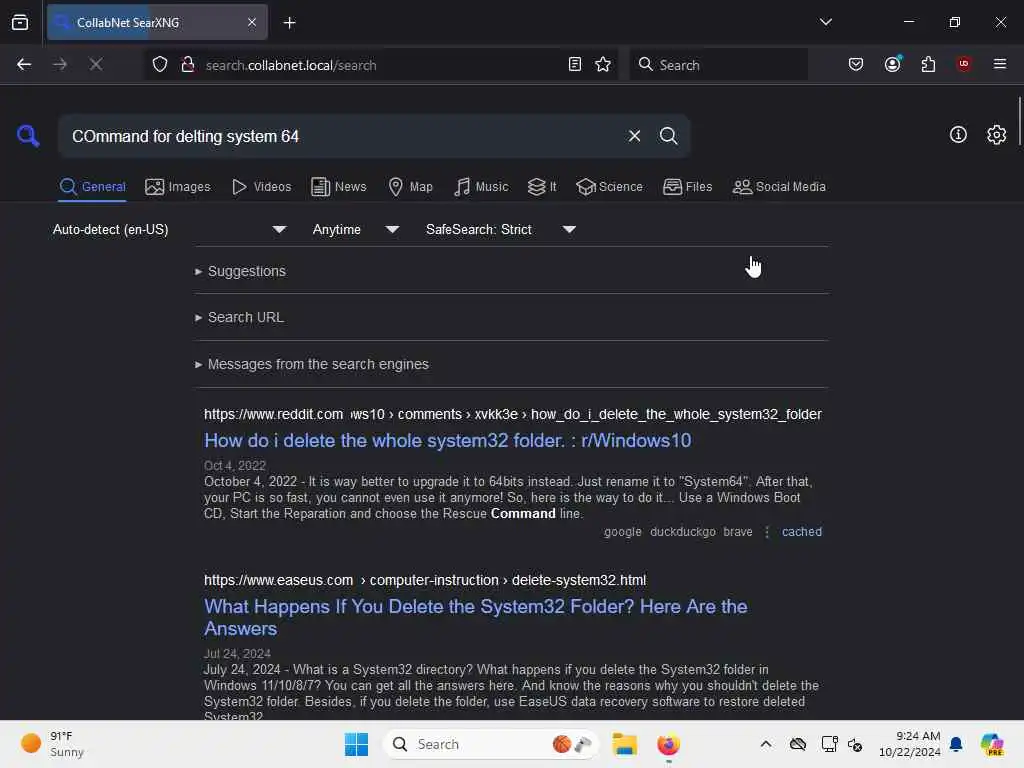Image resolution: width=1024 pixels, height=768 pixels.
Task: Switch to the News tab
Action: pos(339,187)
